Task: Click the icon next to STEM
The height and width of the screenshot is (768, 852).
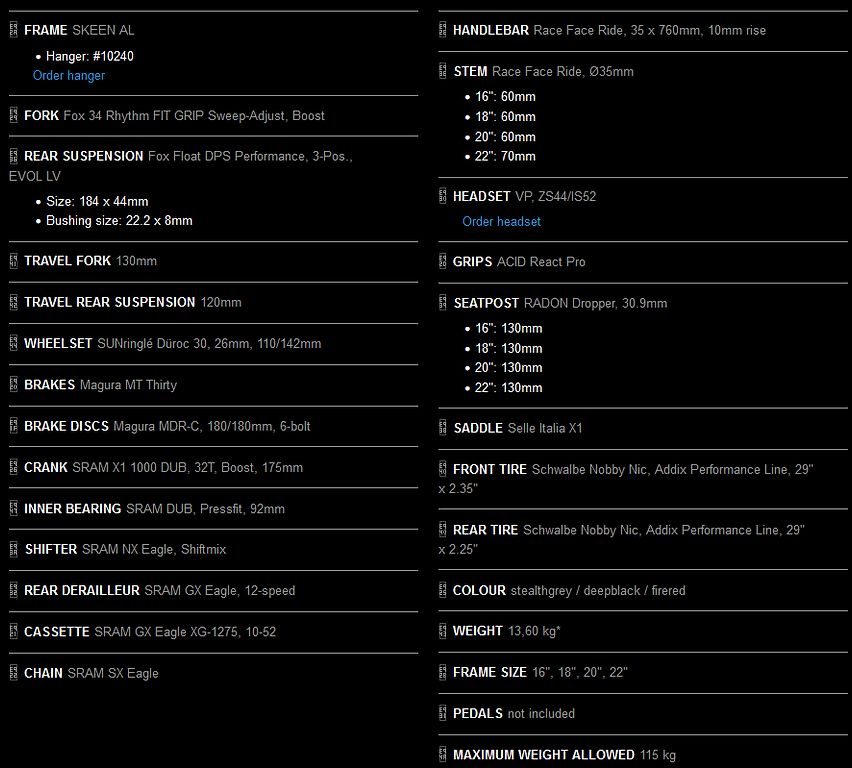Action: pos(443,71)
